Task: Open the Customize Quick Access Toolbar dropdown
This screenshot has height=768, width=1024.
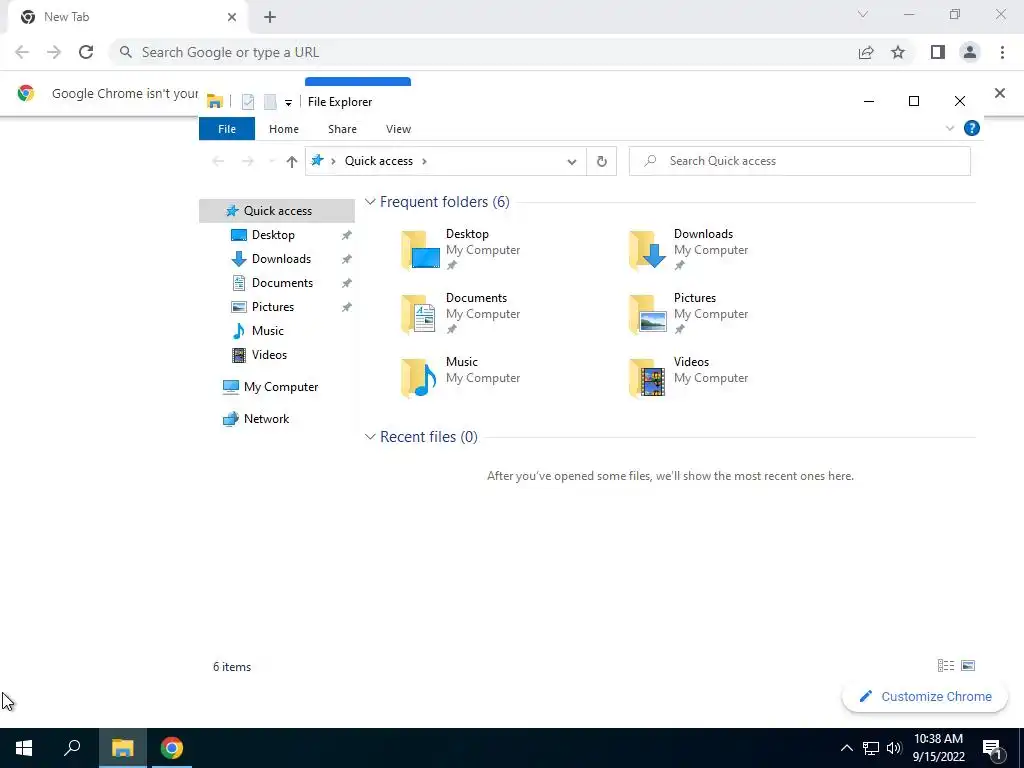Action: [x=288, y=103]
